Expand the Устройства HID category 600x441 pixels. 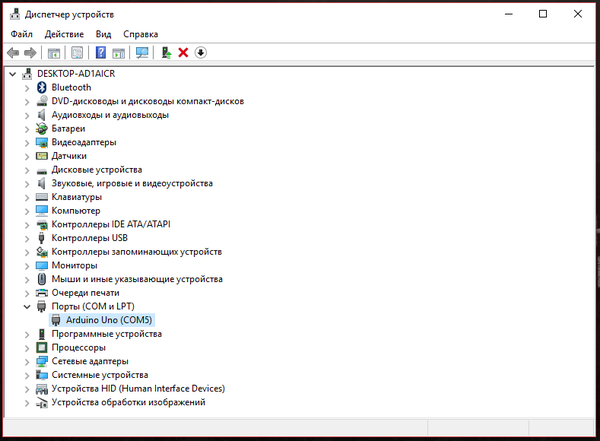tap(27, 389)
